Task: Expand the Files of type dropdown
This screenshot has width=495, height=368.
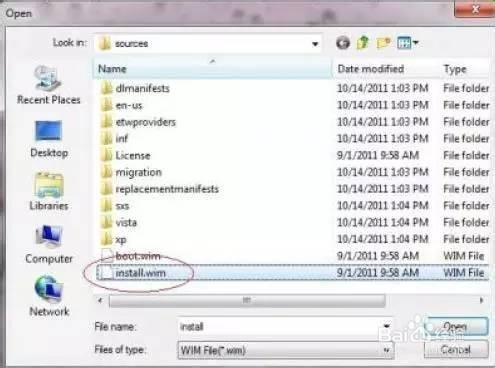Action: [386, 350]
